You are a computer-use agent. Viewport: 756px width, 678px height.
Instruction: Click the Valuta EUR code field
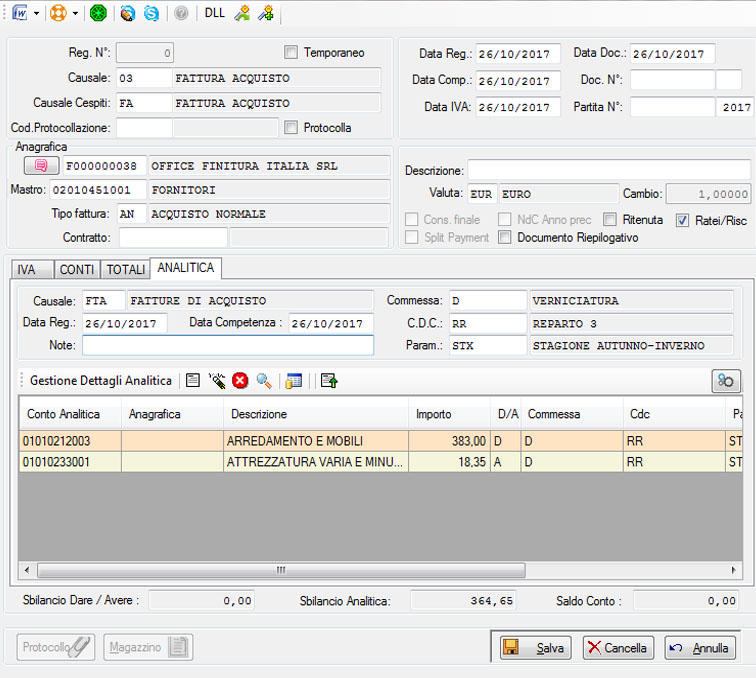click(x=482, y=194)
